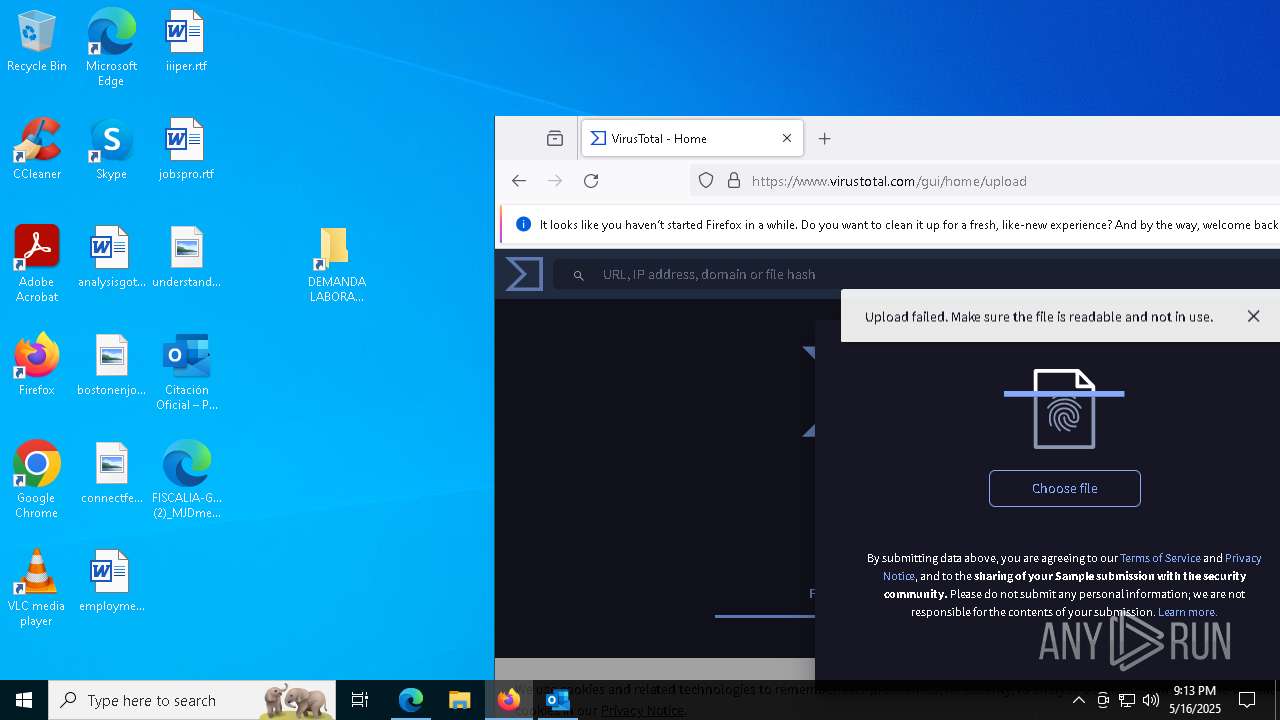The height and width of the screenshot is (720, 1280).
Task: Click the site security padlock icon
Action: click(734, 181)
